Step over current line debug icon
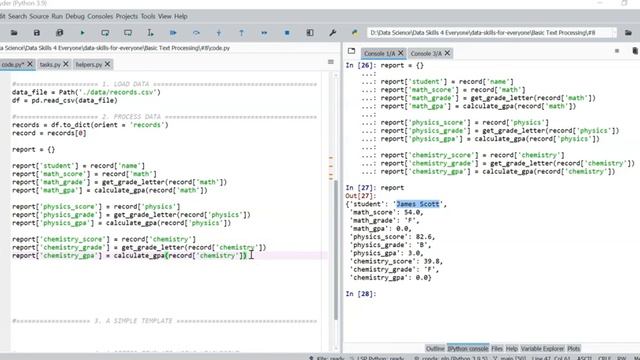The height and width of the screenshot is (360, 640). pos(196,33)
